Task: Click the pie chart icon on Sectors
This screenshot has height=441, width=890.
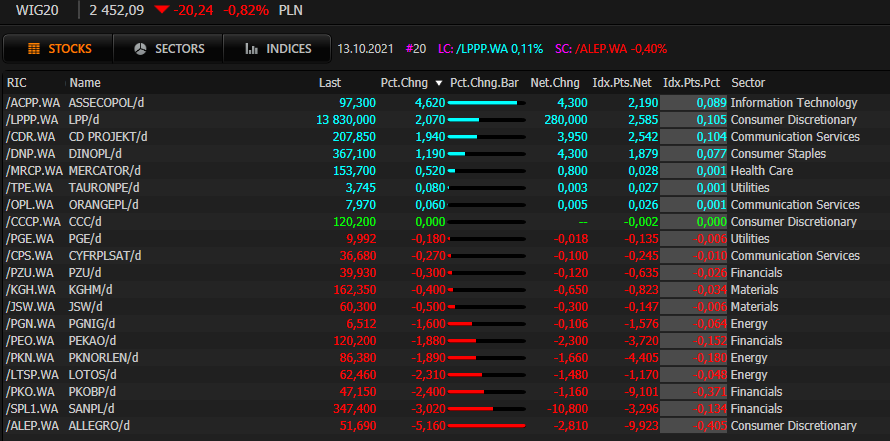Action: tap(141, 49)
